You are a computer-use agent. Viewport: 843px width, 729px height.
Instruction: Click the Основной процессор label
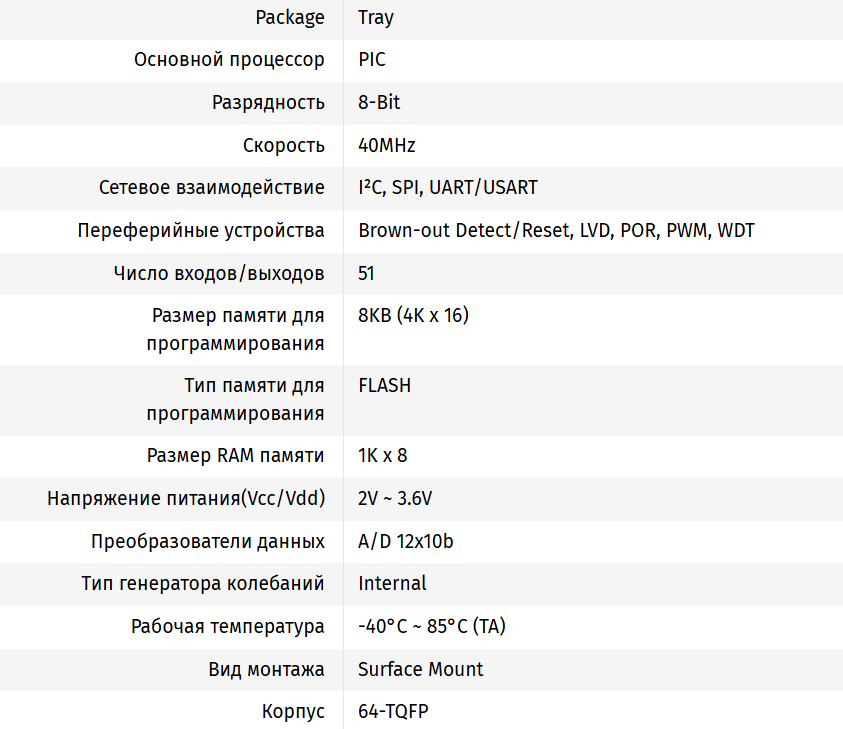[229, 60]
